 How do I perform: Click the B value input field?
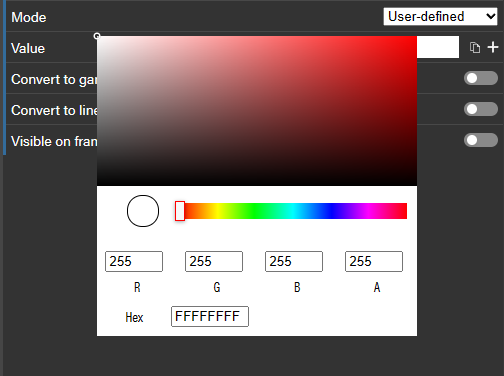point(294,261)
